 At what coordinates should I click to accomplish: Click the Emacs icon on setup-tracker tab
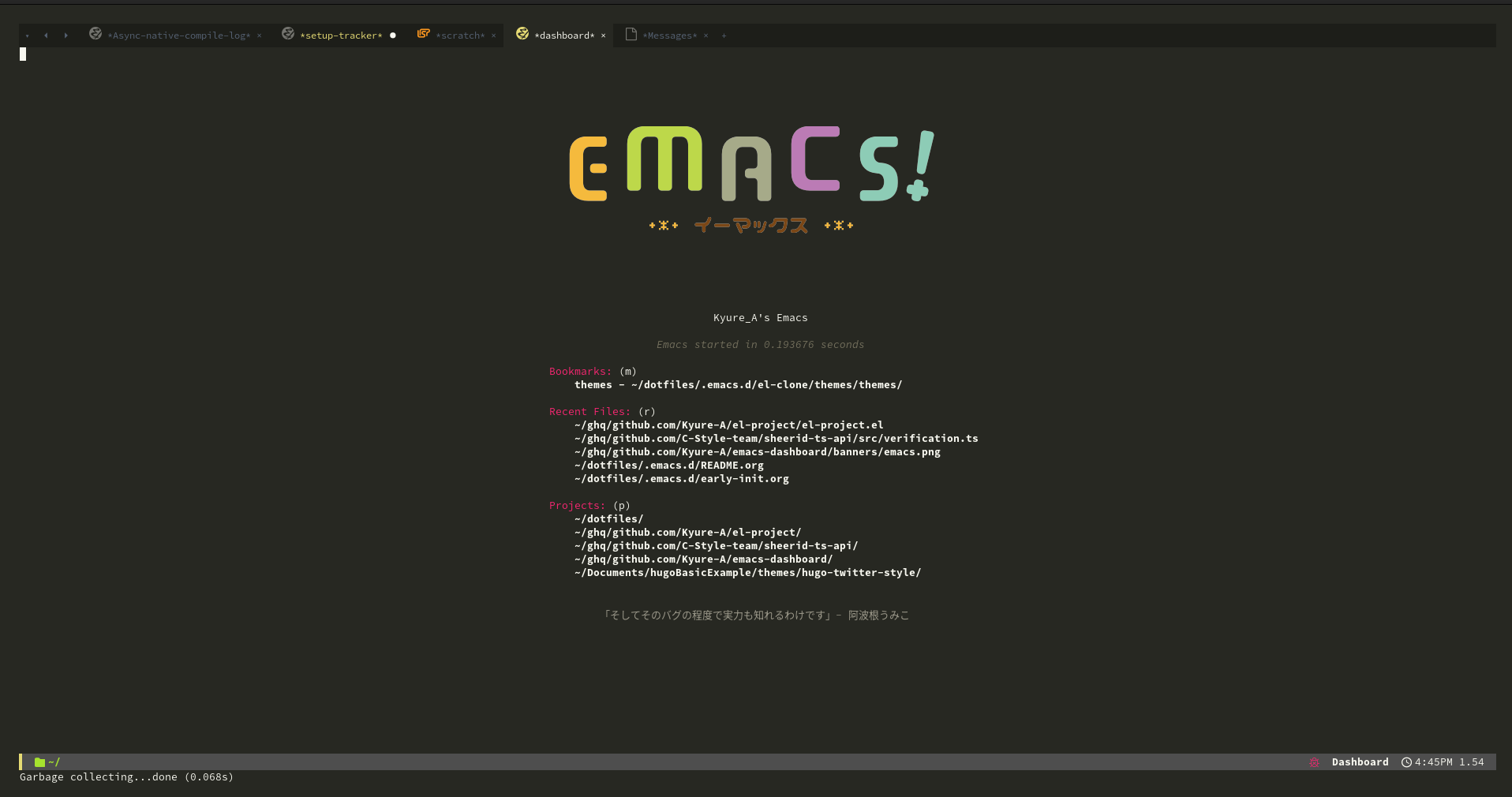point(288,33)
